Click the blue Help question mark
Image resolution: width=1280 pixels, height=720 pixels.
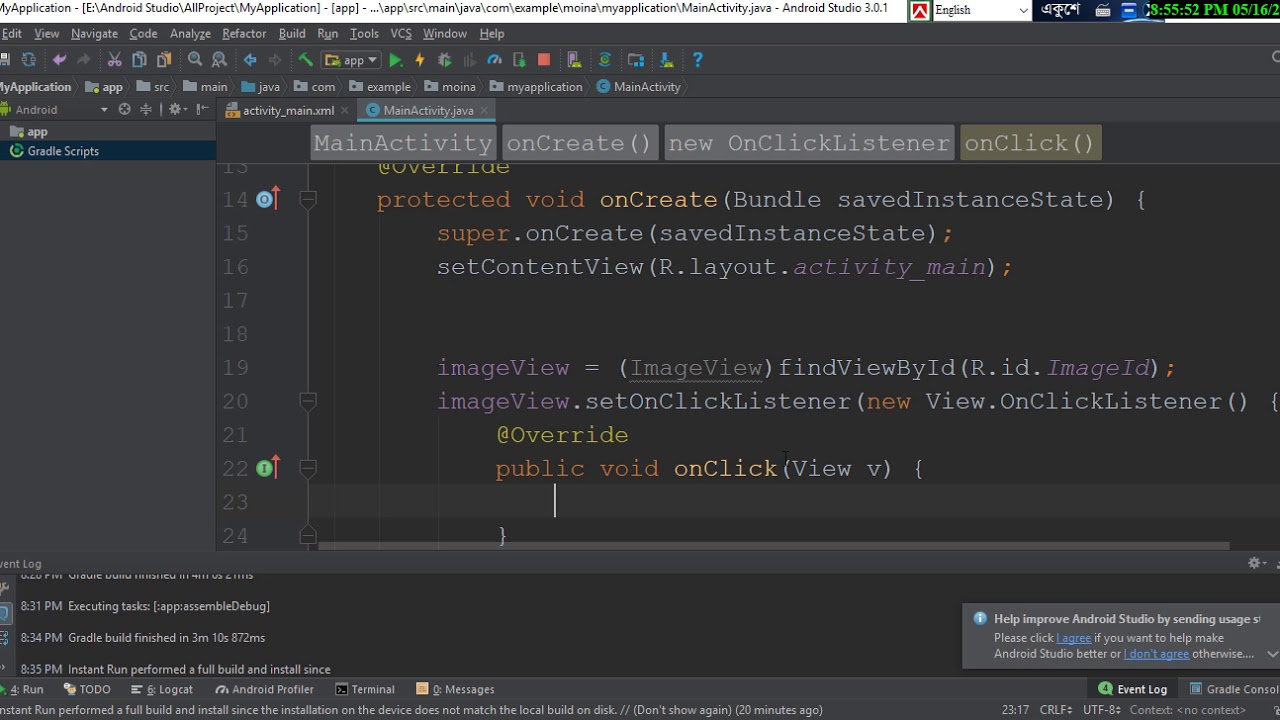(698, 60)
